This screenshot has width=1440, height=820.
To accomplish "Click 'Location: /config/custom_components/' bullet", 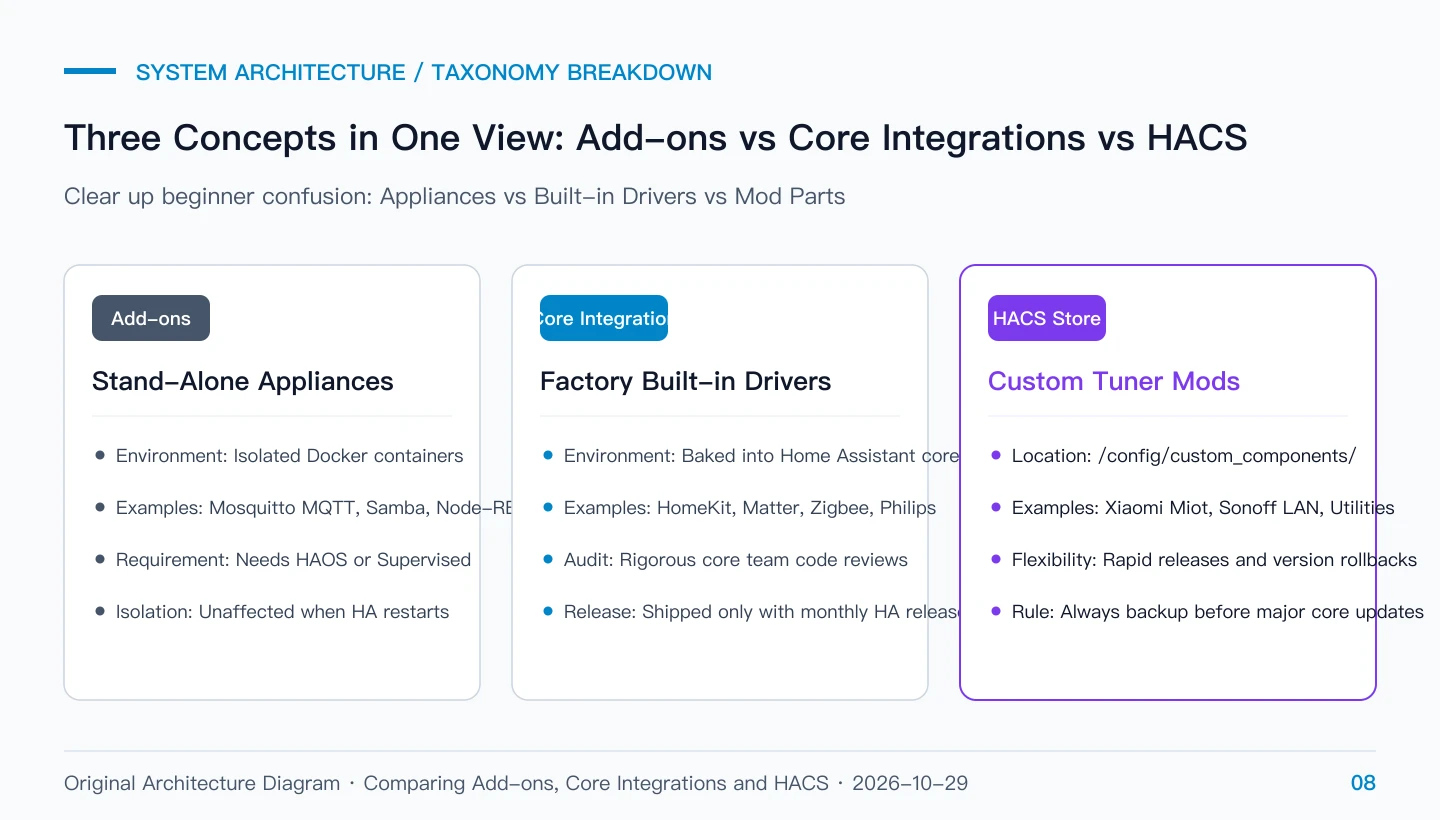I will (1184, 456).
